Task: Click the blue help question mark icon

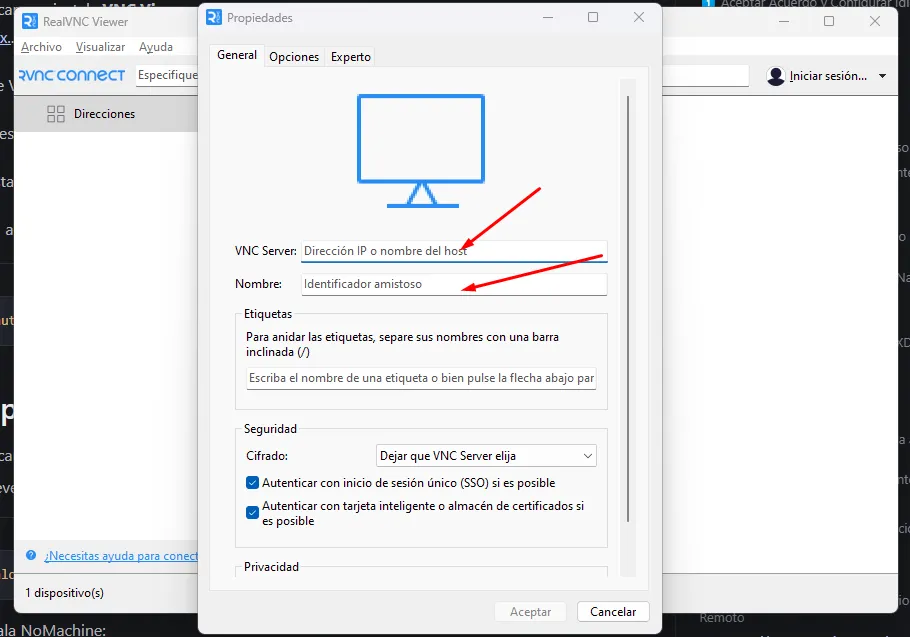Action: tap(32, 556)
